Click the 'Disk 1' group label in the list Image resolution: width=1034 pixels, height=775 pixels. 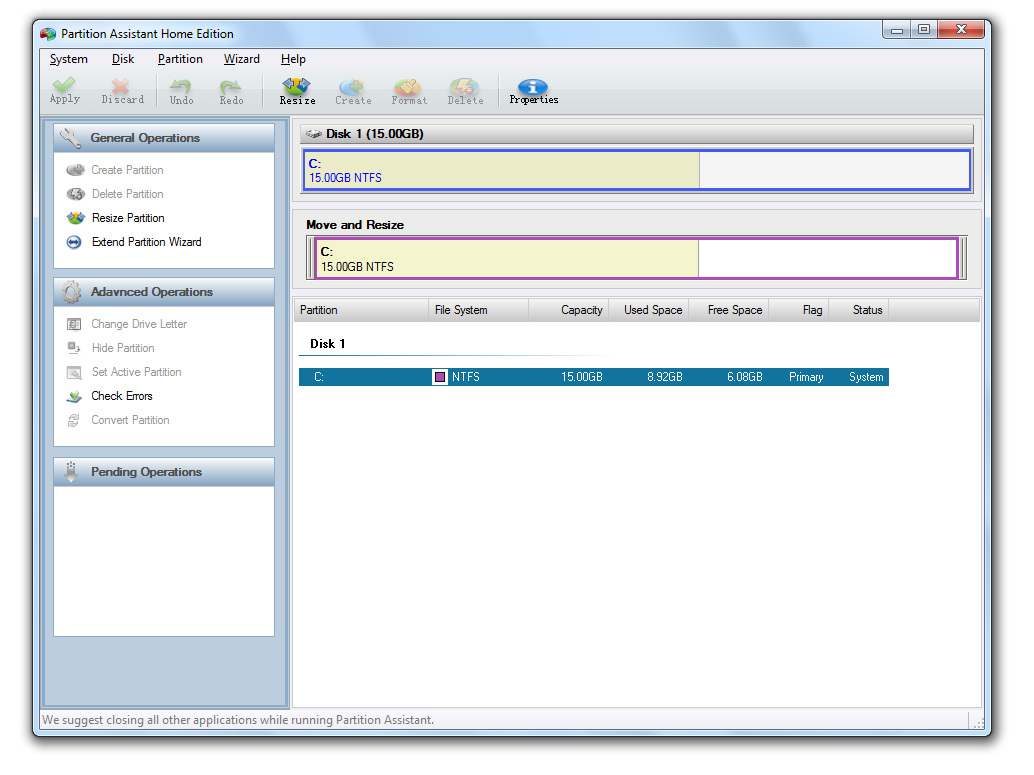(x=328, y=344)
